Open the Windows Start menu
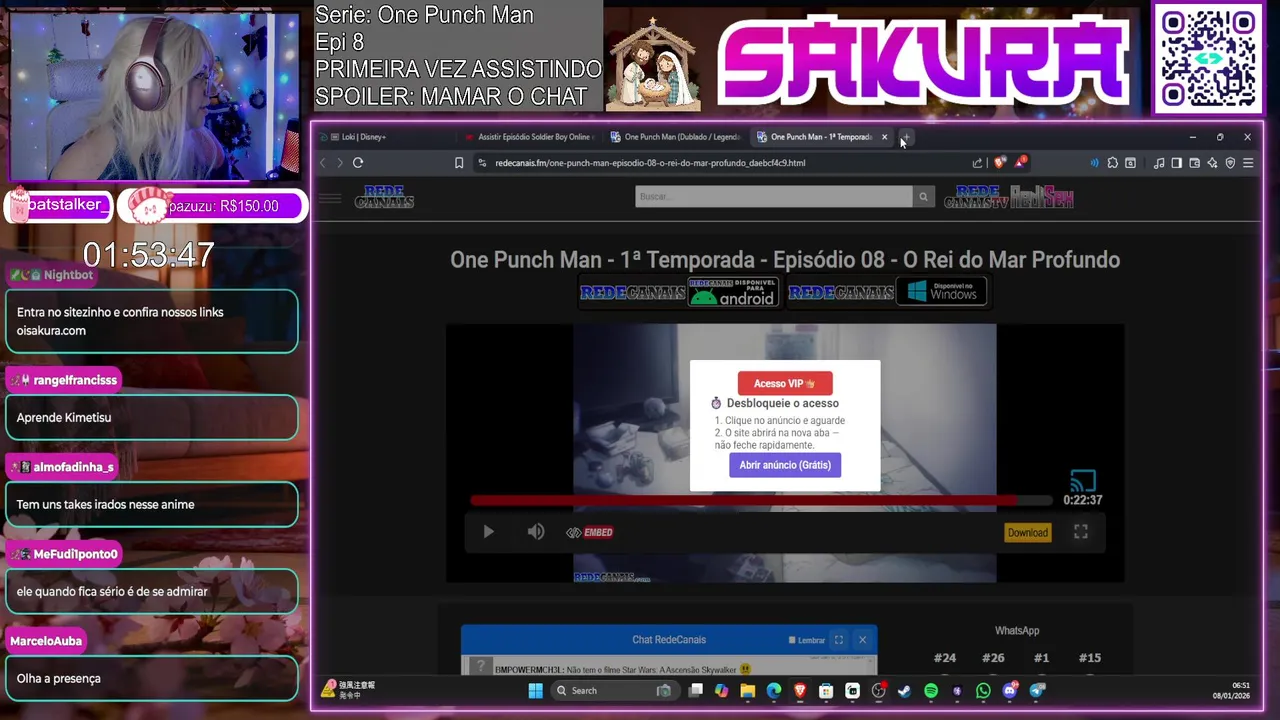The width and height of the screenshot is (1280, 720). point(535,691)
